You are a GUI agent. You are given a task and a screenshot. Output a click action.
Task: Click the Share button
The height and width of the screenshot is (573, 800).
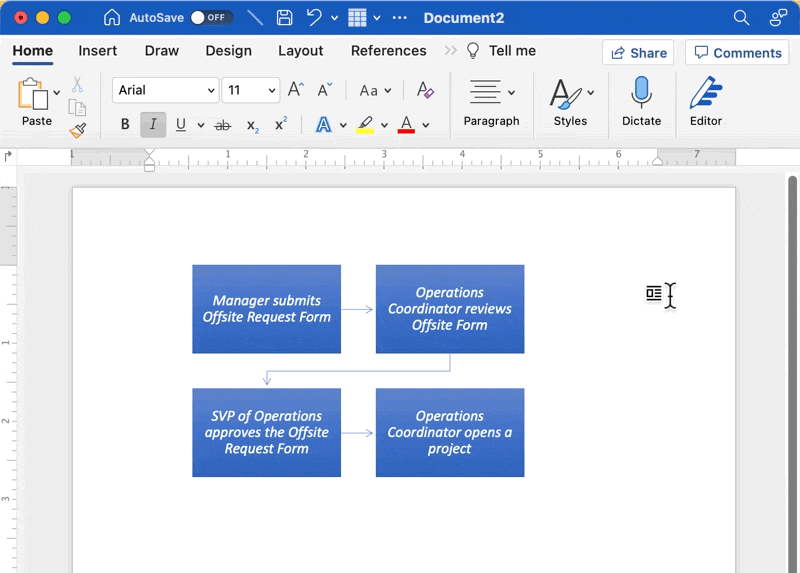tap(638, 53)
